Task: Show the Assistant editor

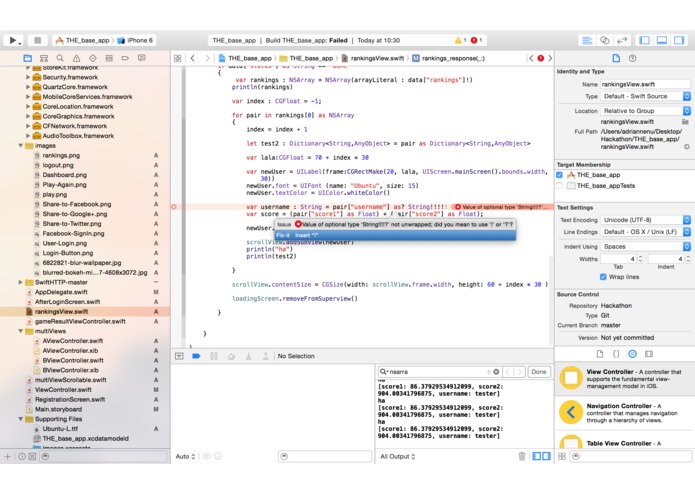Action: (605, 40)
